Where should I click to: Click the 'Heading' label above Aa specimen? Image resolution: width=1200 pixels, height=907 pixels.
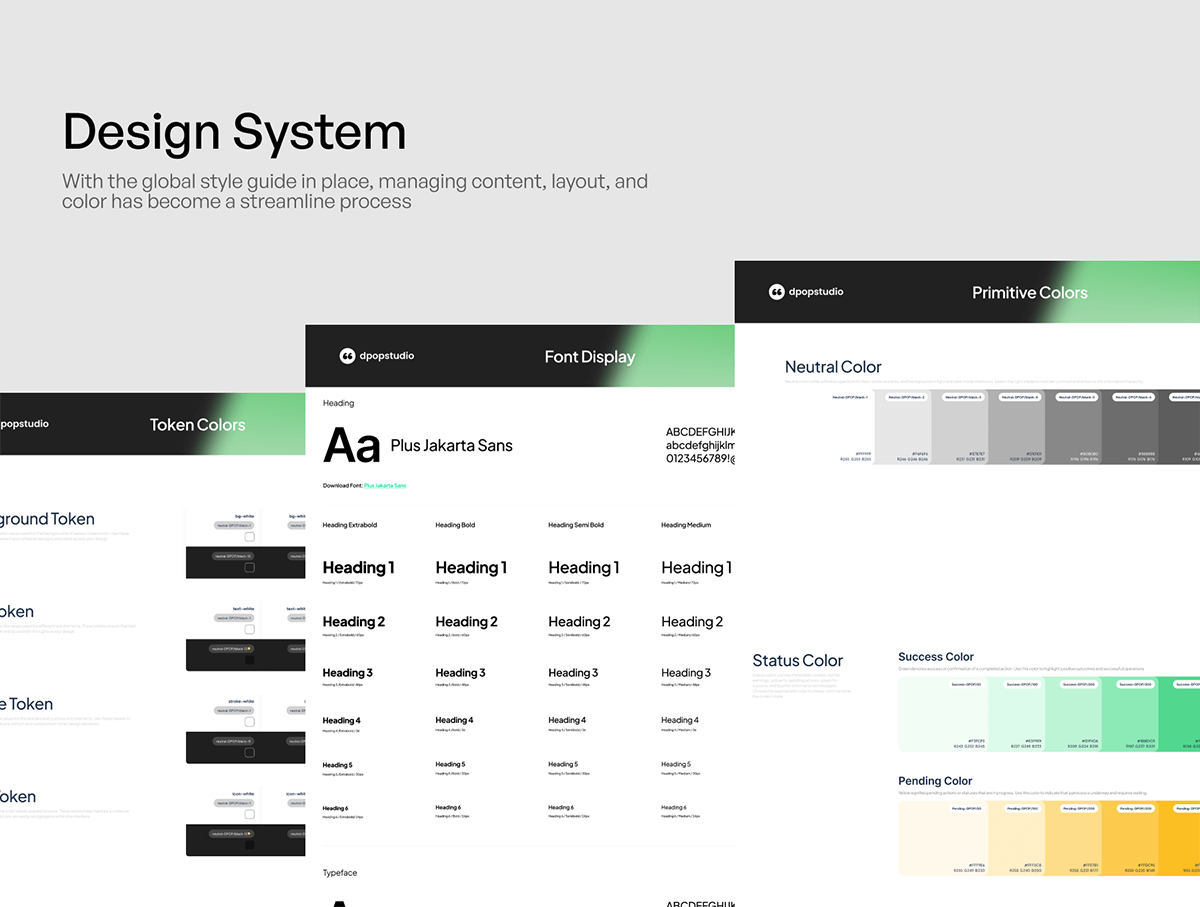click(338, 403)
